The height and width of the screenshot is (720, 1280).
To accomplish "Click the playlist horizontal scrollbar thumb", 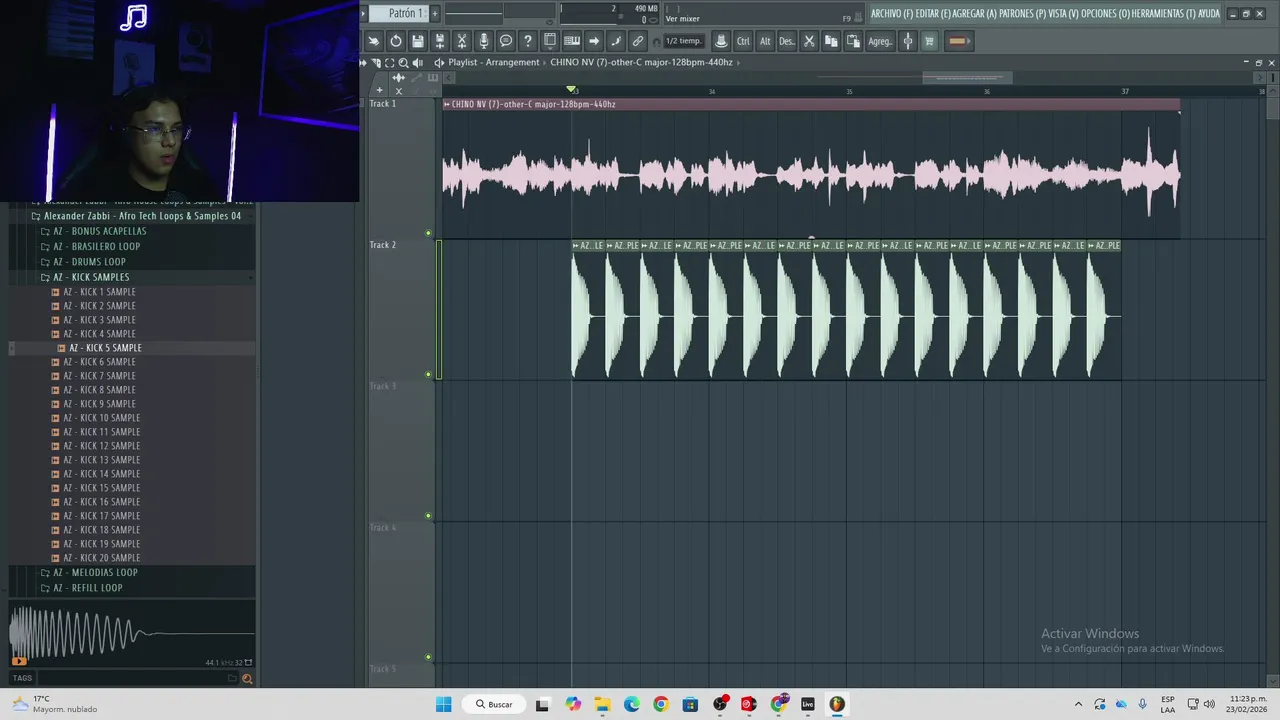I will click(967, 78).
